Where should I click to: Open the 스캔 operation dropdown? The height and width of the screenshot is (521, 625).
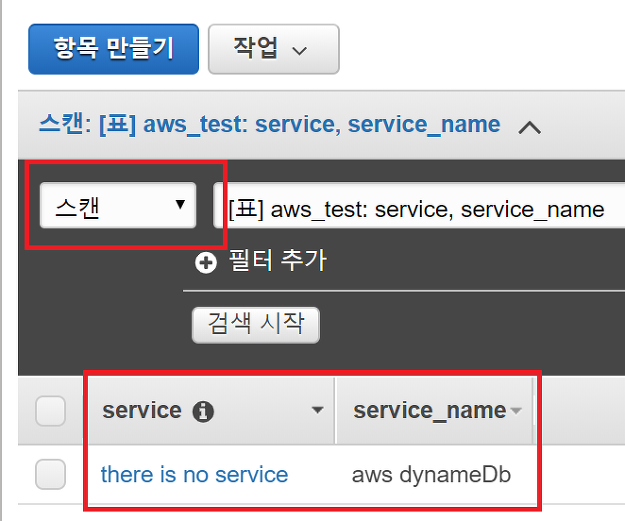(x=118, y=205)
